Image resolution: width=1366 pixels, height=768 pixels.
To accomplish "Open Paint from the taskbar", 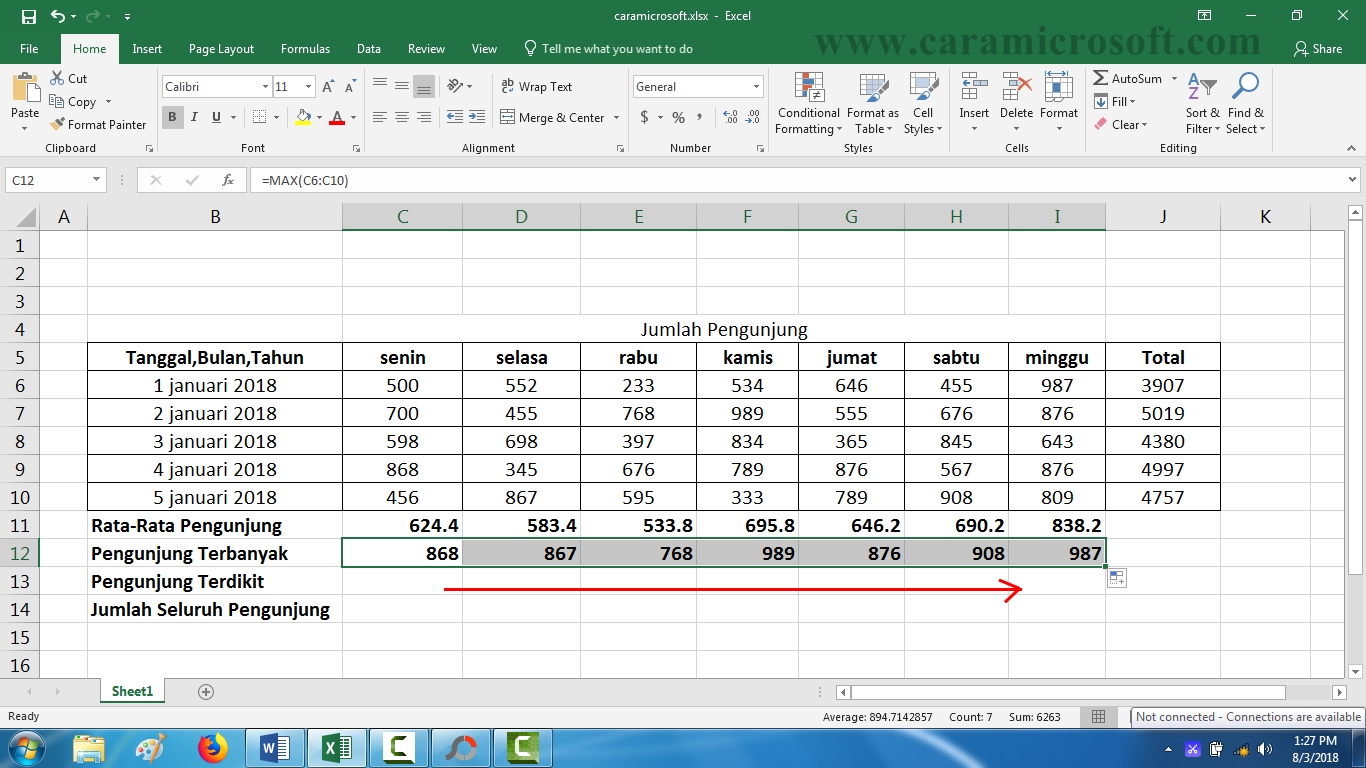I will 150,748.
